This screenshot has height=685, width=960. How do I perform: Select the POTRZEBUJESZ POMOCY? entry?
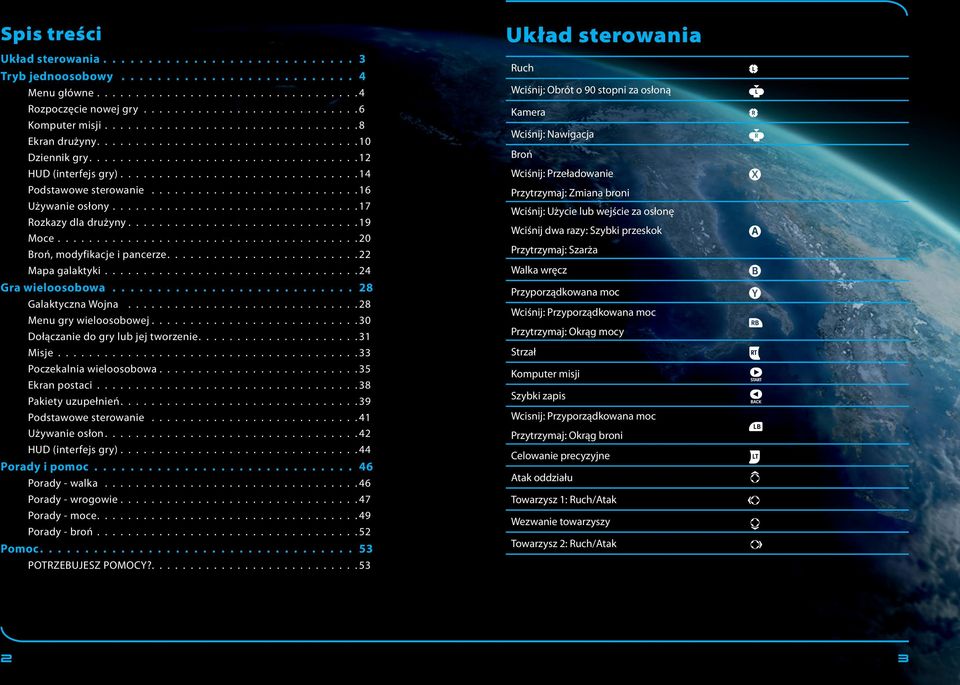coord(199,565)
